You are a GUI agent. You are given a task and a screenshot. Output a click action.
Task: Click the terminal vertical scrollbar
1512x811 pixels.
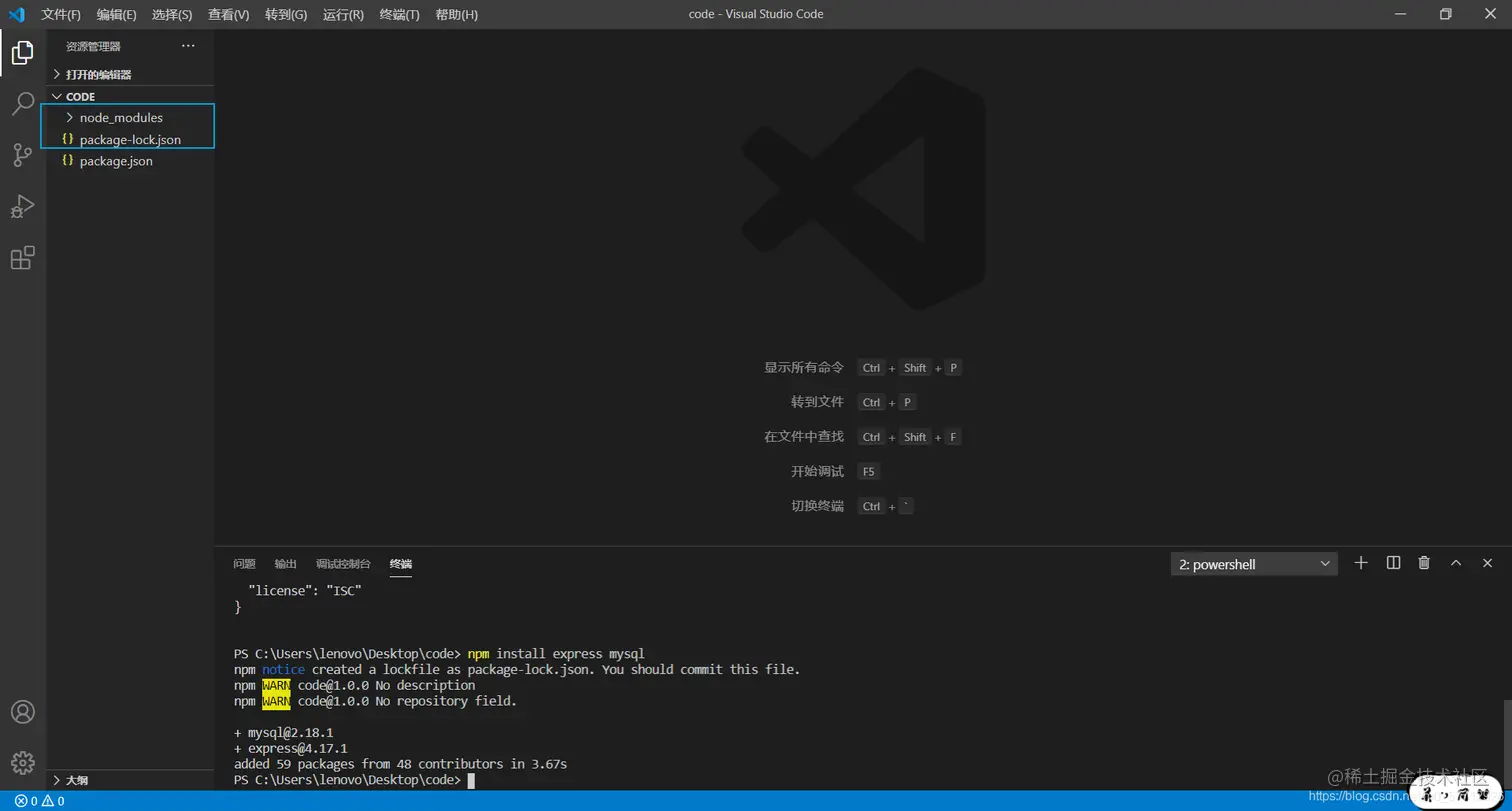tap(1506, 743)
